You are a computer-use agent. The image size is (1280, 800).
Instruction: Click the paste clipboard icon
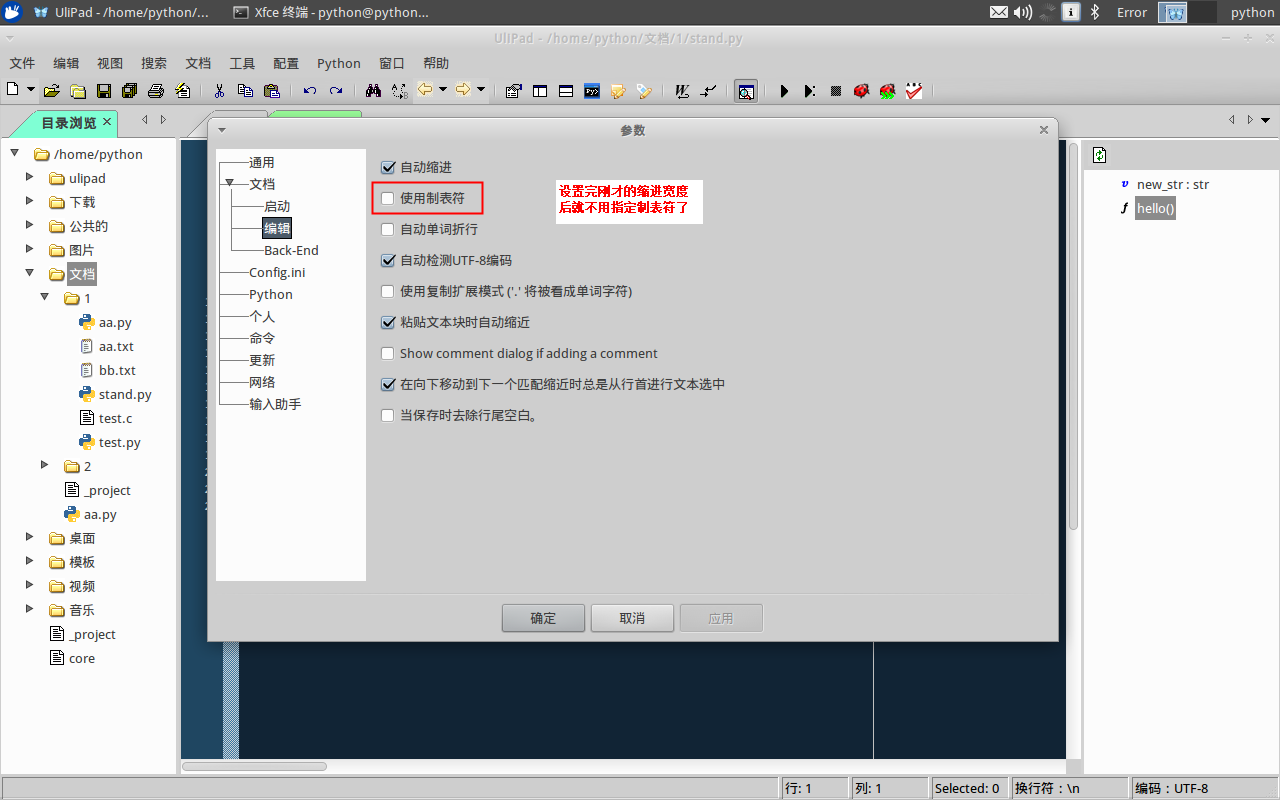click(271, 91)
